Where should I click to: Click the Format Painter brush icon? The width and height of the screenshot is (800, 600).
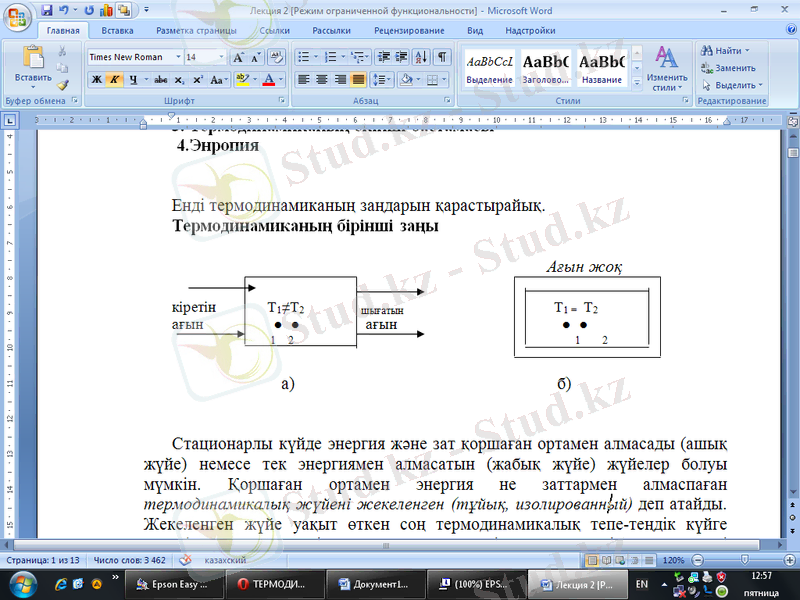click(x=63, y=85)
